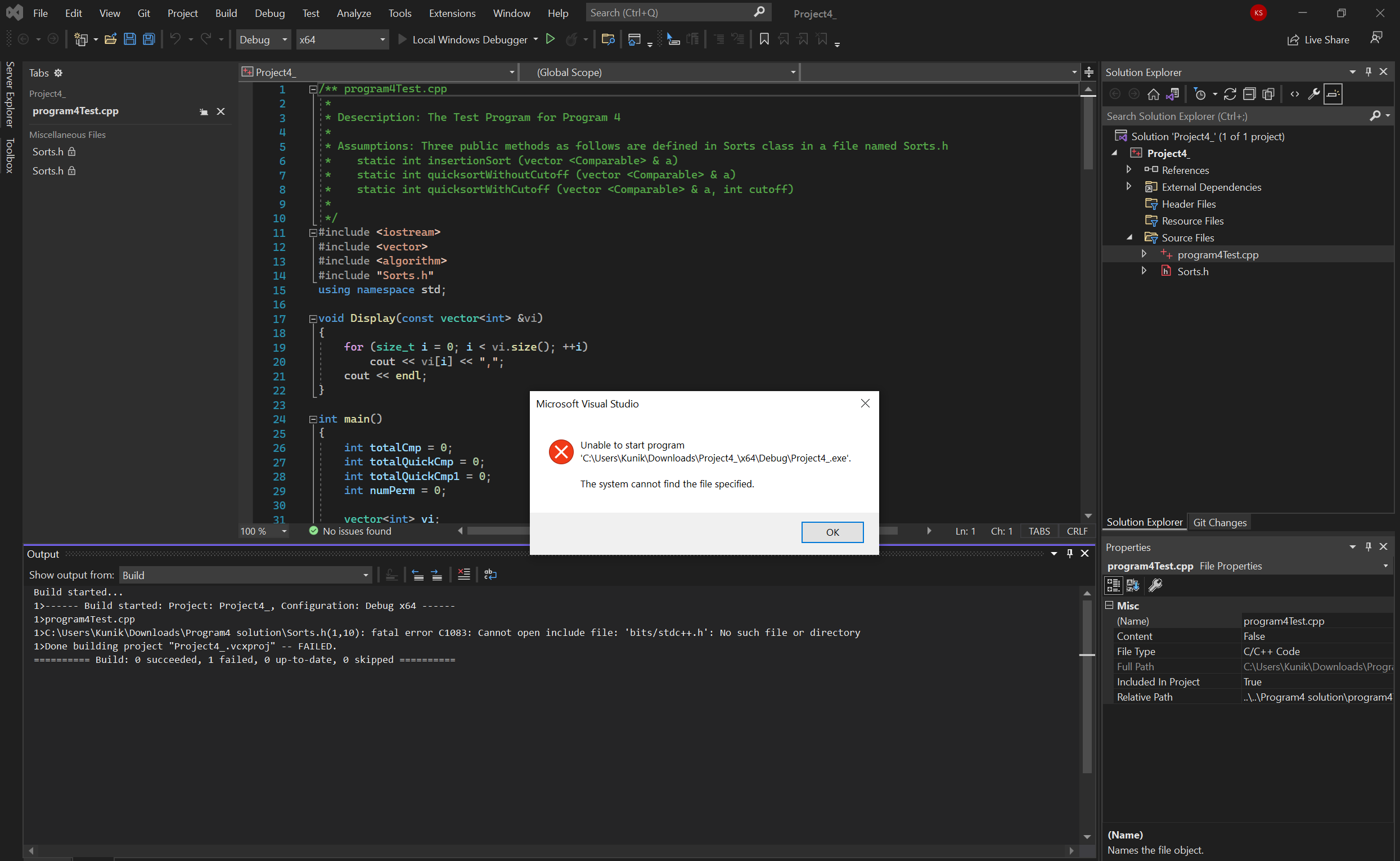Open the Build menu
This screenshot has height=861, width=1400.
226,12
